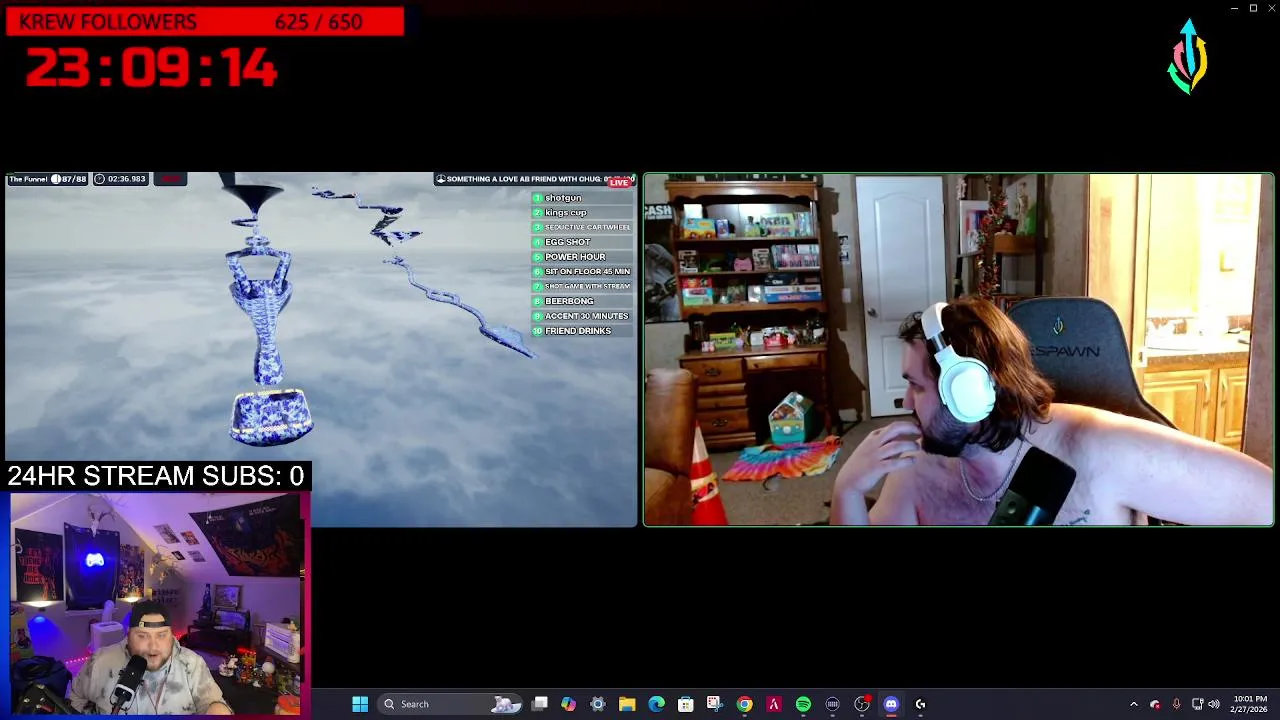Click the colorful arrow logo top right
The image size is (1280, 720).
click(1188, 56)
